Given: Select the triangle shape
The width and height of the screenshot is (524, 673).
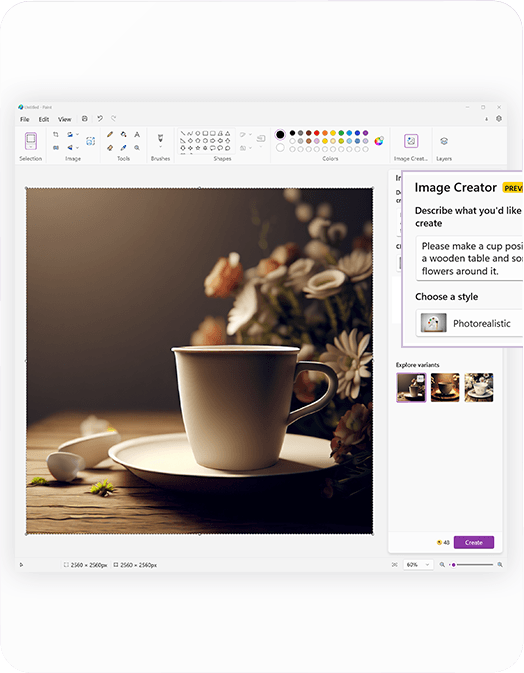Looking at the screenshot, I should (x=228, y=133).
